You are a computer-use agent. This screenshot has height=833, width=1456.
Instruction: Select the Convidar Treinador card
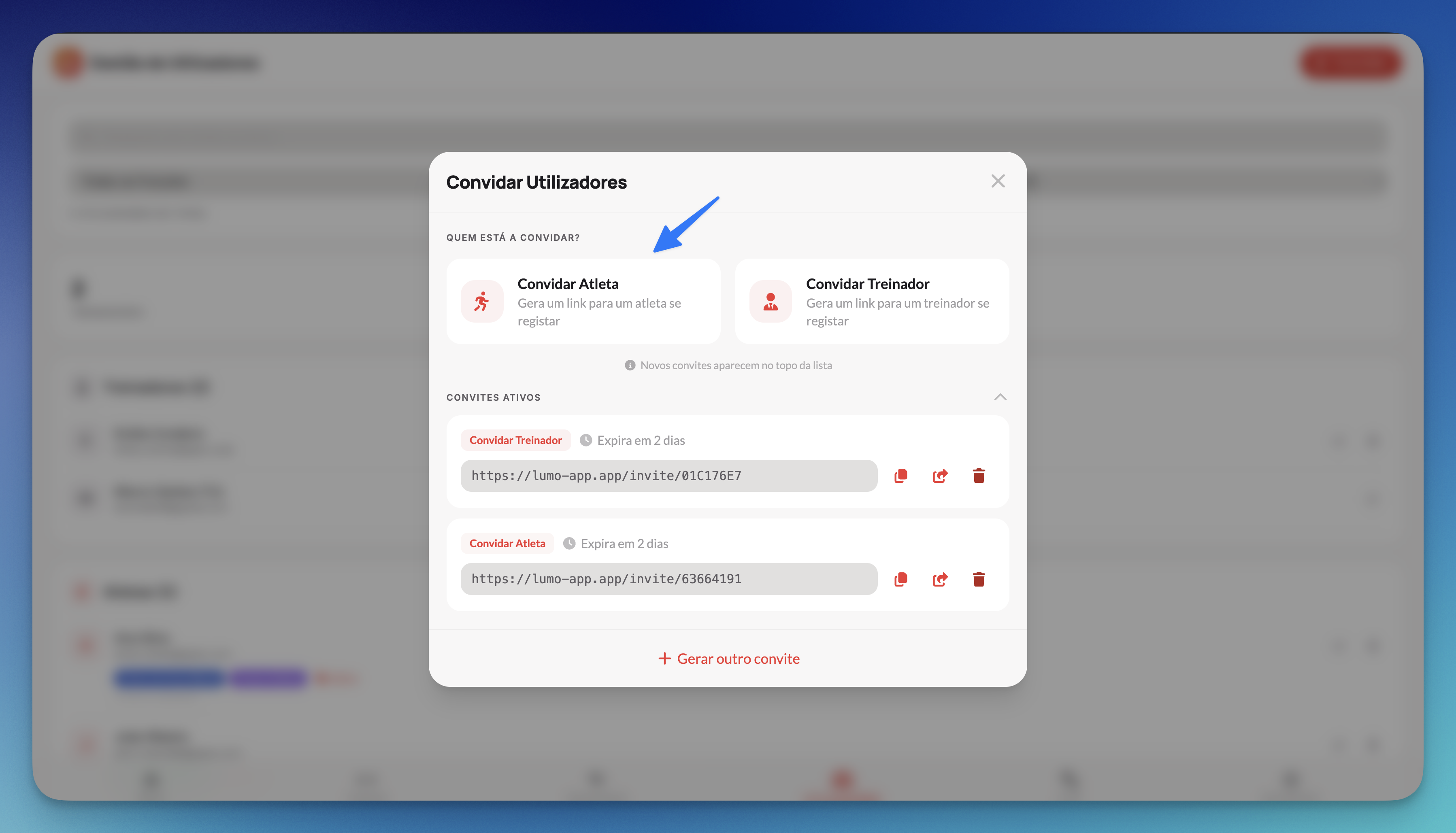click(x=872, y=302)
